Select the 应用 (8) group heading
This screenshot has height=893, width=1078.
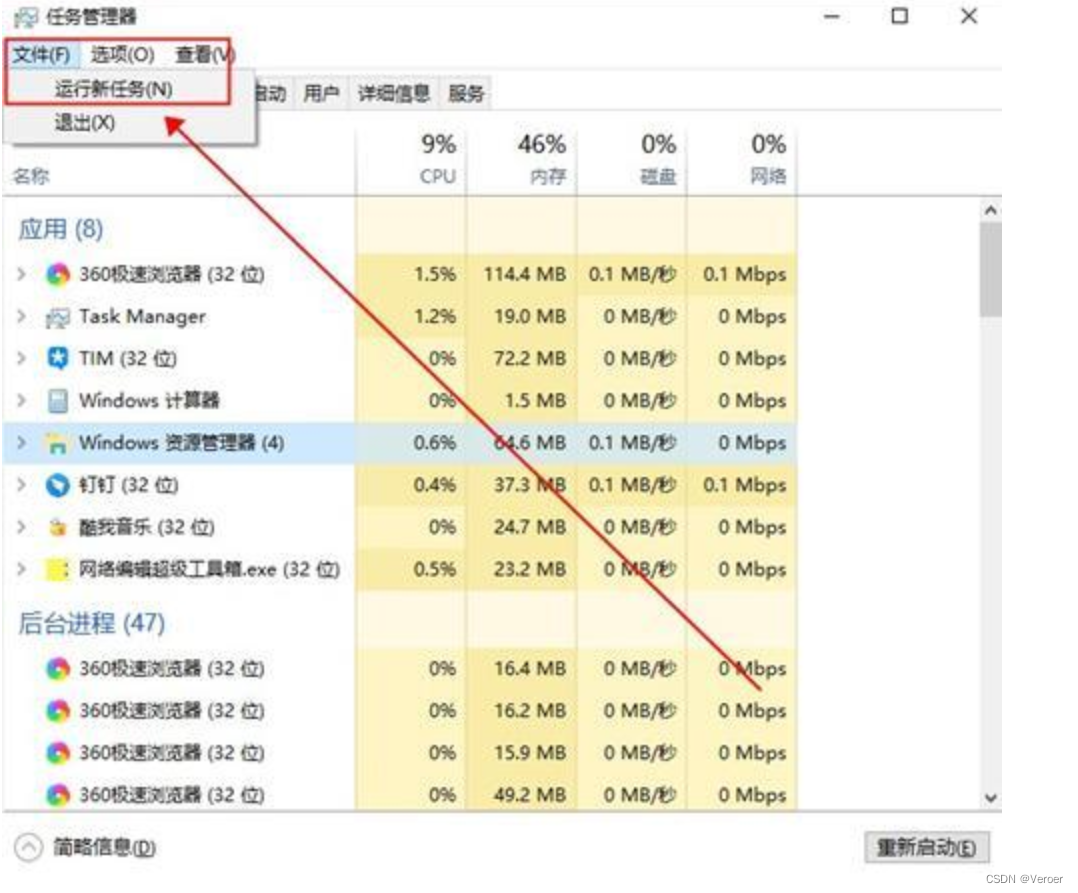pyautogui.click(x=60, y=230)
